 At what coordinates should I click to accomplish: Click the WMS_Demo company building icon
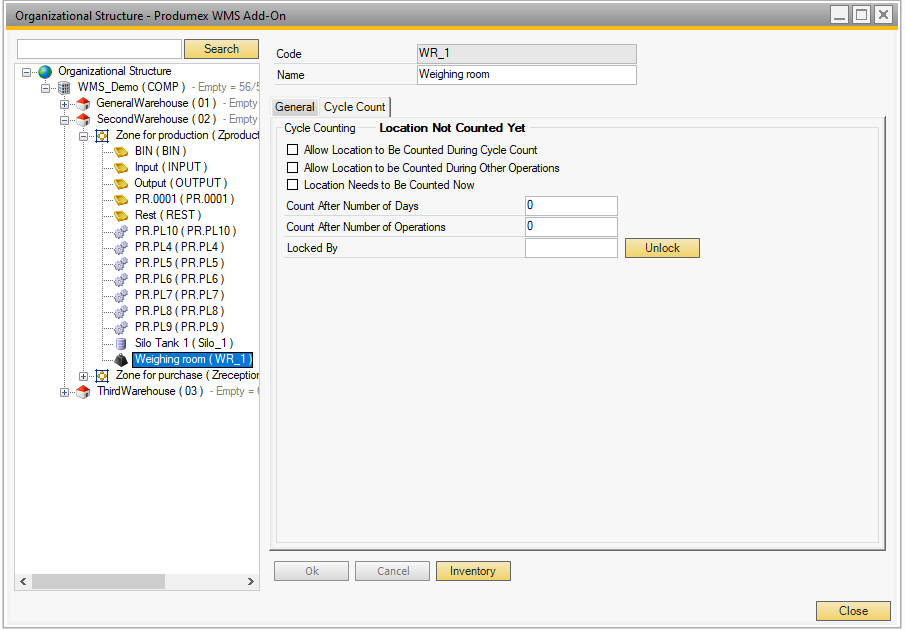(x=64, y=88)
